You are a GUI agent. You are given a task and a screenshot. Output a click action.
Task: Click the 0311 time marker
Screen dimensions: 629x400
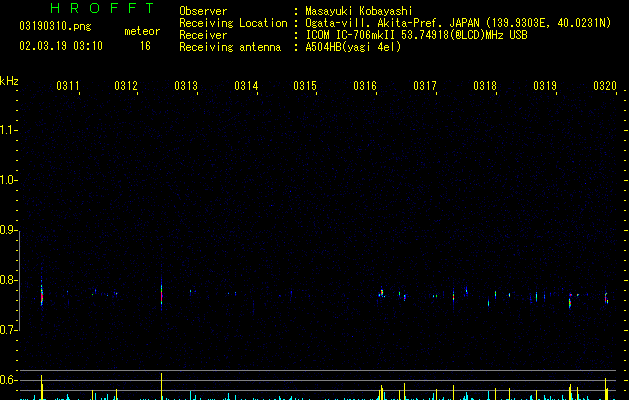coord(68,86)
